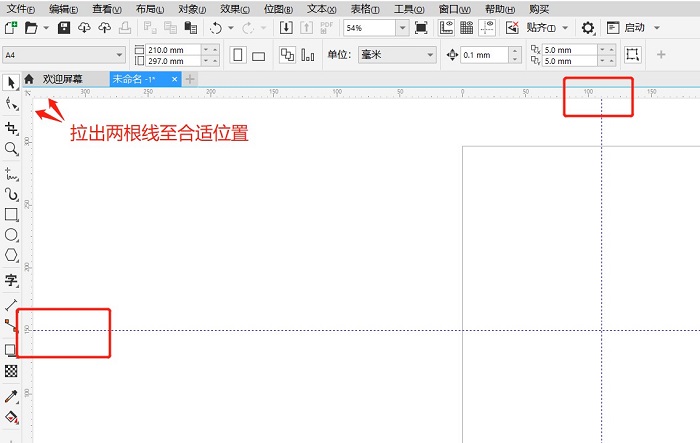Save the document with floppy icon
The height and width of the screenshot is (443, 700).
coord(64,28)
